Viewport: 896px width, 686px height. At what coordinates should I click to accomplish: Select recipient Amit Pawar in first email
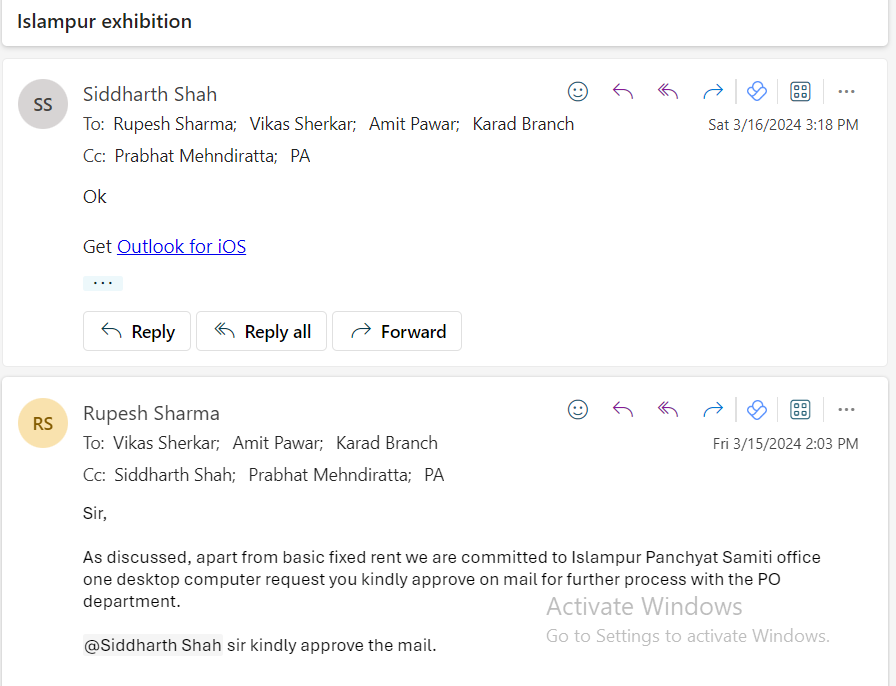click(414, 124)
